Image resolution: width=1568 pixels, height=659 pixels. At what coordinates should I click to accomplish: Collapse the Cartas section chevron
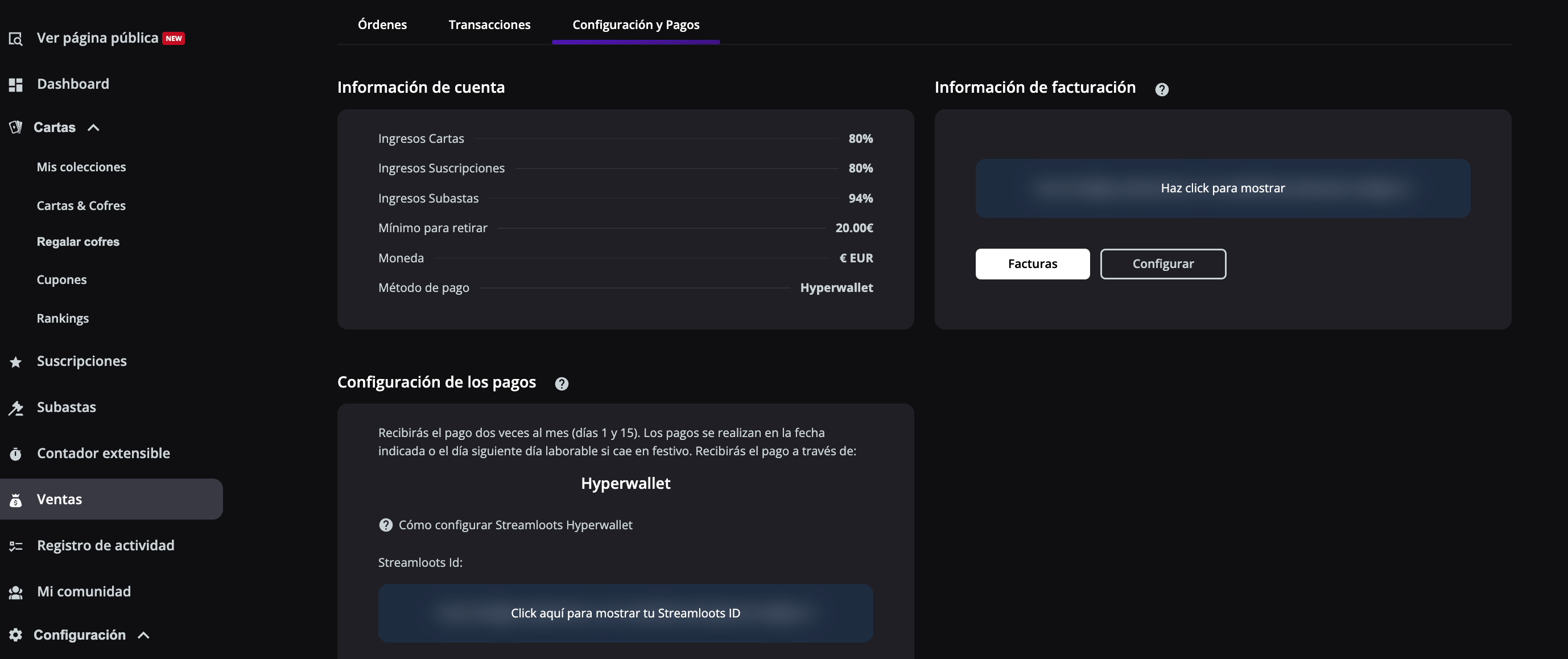click(93, 128)
